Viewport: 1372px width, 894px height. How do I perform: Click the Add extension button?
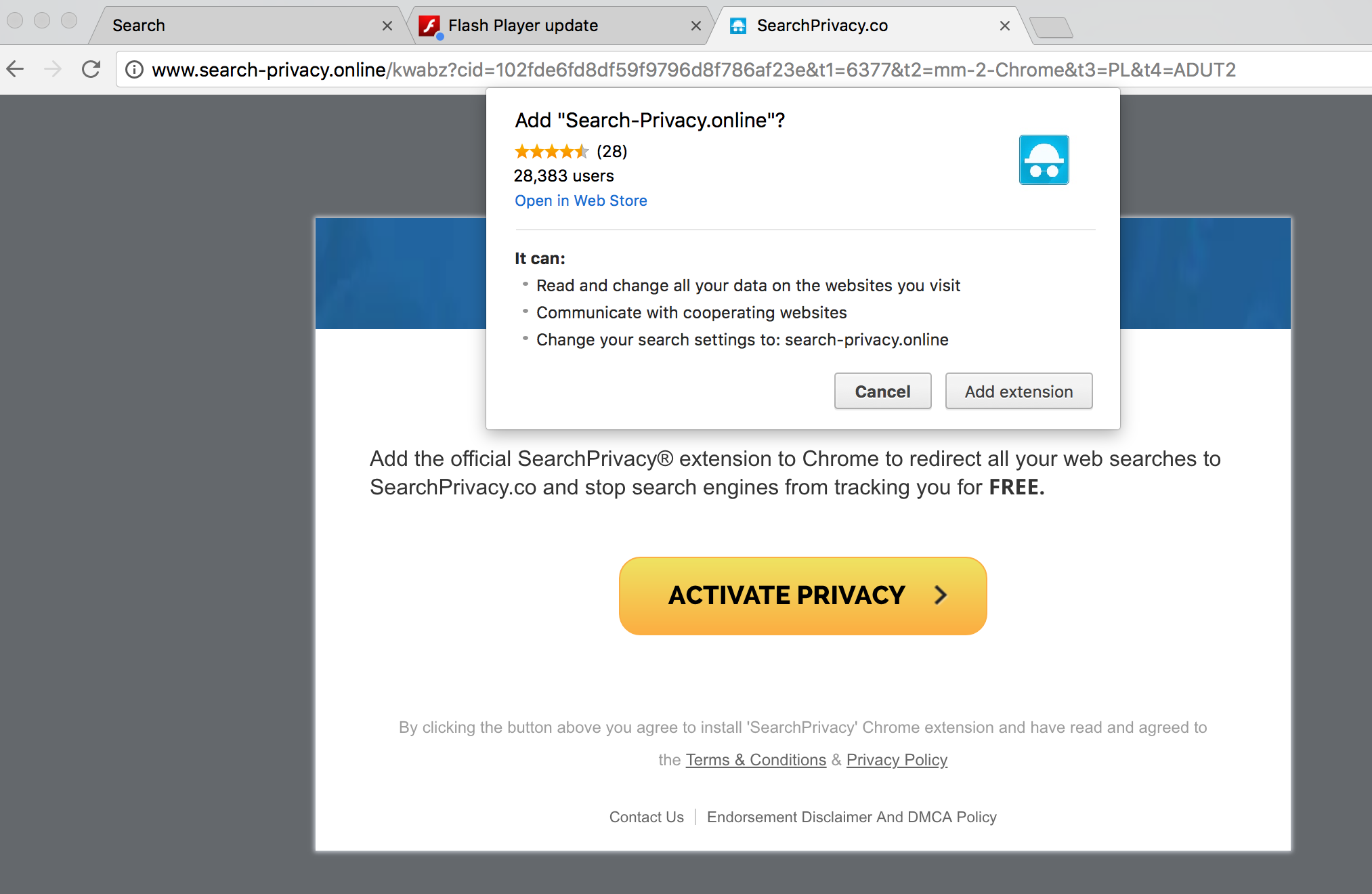pos(1019,391)
